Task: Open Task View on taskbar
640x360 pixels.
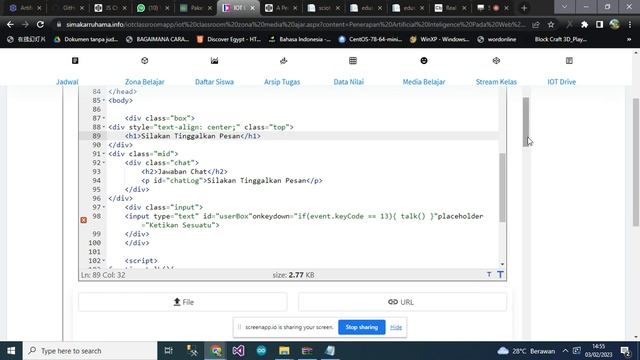Action: (168, 351)
